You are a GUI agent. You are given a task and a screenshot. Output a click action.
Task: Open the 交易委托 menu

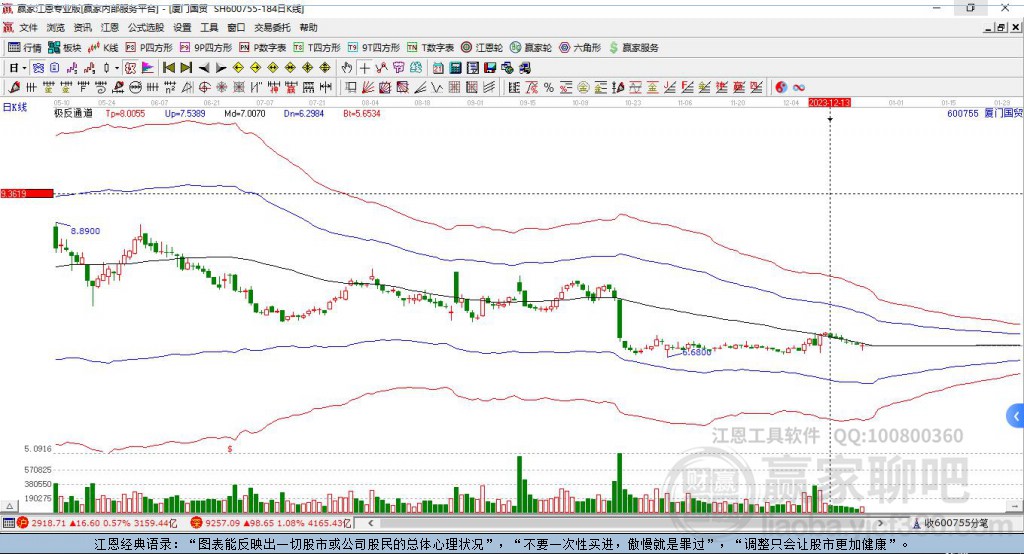point(271,28)
